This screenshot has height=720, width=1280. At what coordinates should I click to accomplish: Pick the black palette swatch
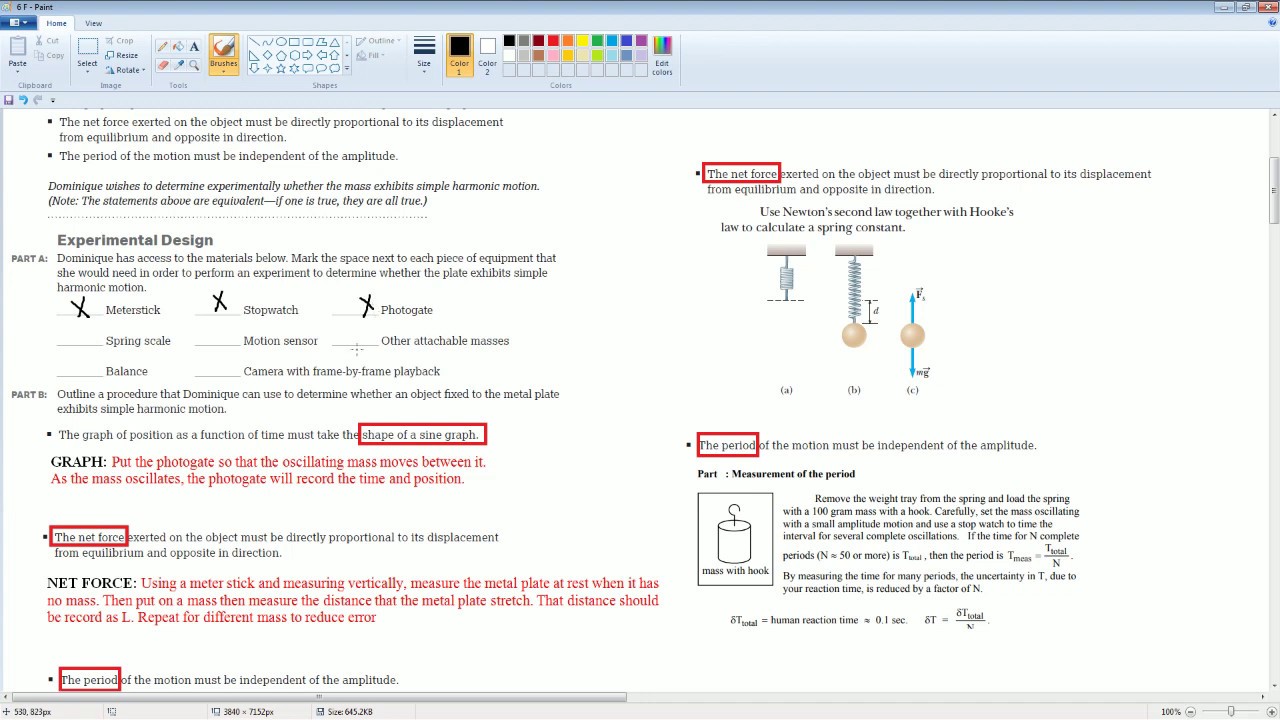click(x=509, y=41)
